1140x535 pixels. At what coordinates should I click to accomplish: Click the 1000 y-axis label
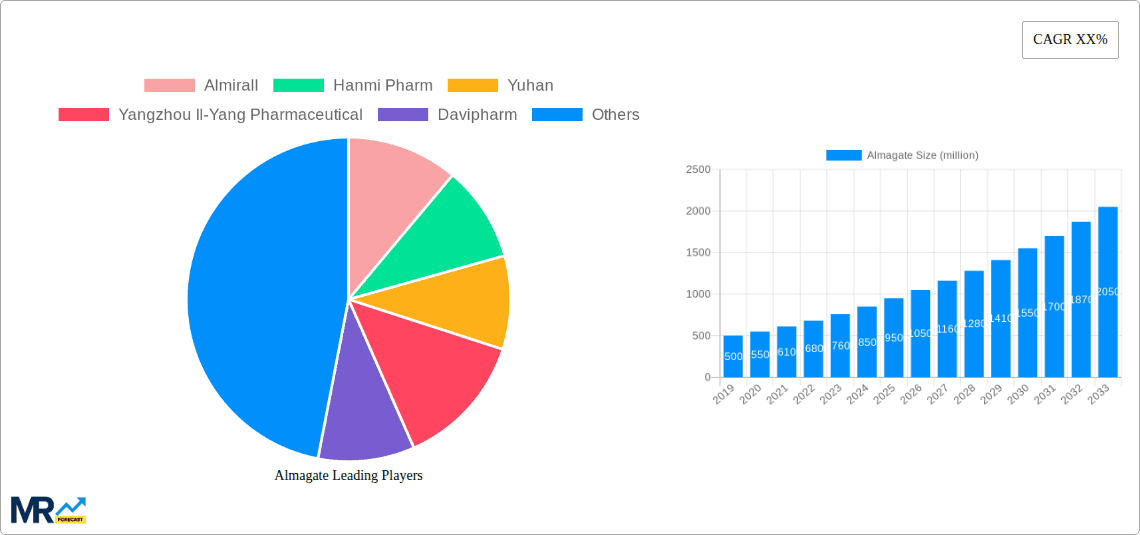pyautogui.click(x=698, y=294)
